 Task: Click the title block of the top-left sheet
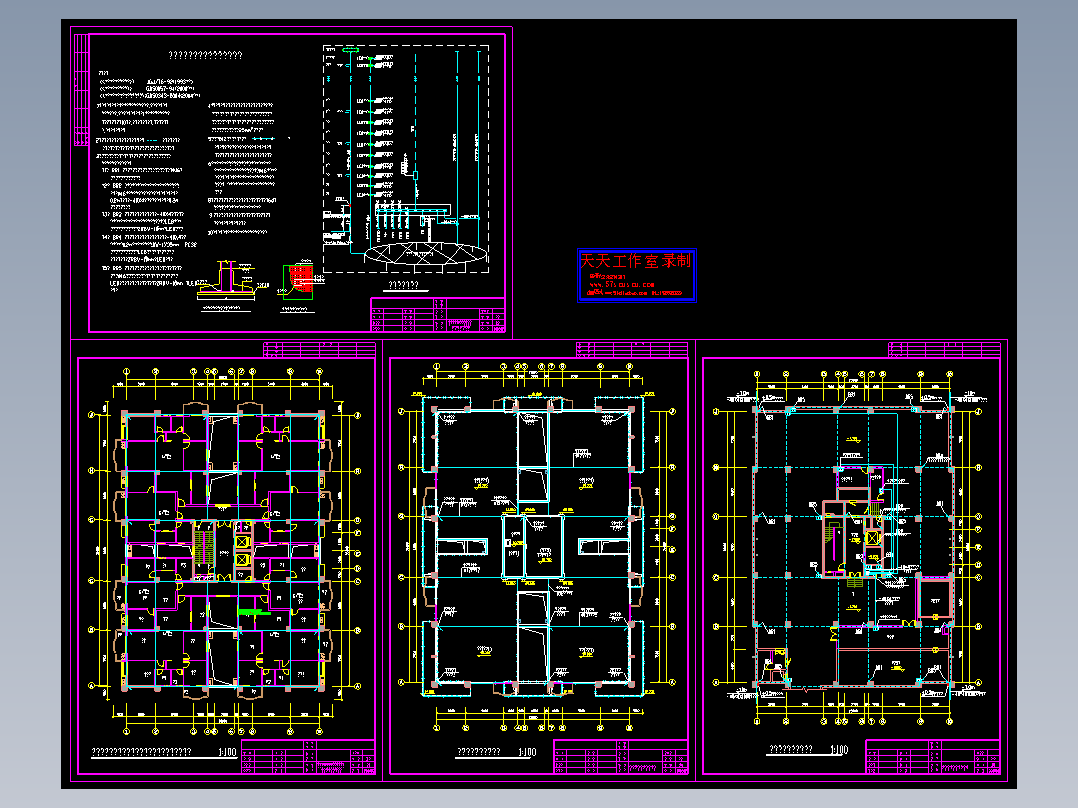click(438, 315)
